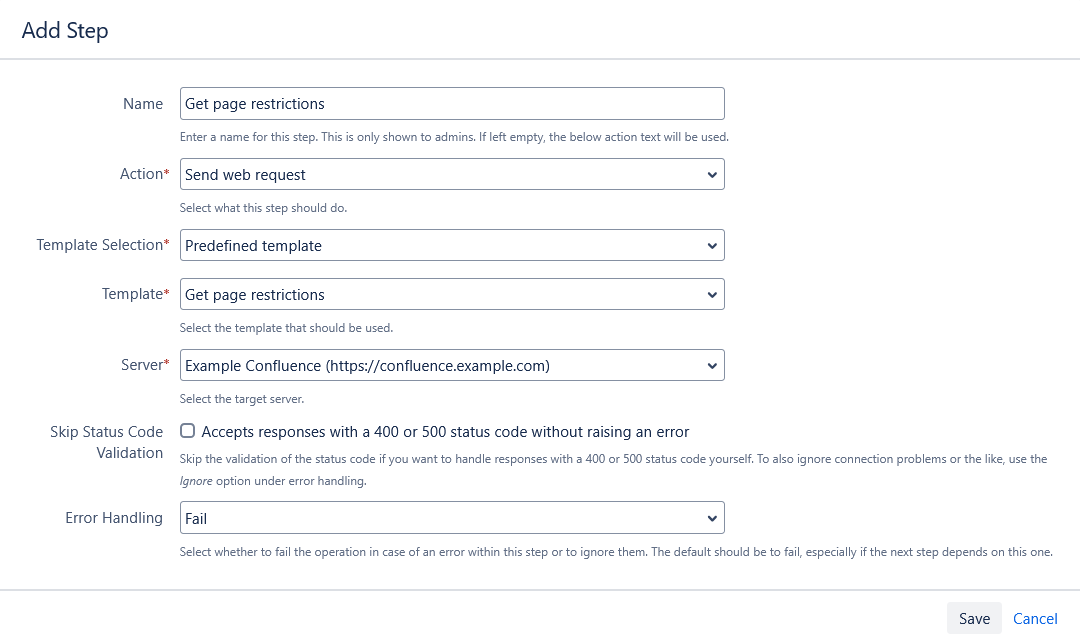This screenshot has width=1080, height=642.
Task: Open the Server dropdown for Example Confluence
Action: tap(452, 366)
